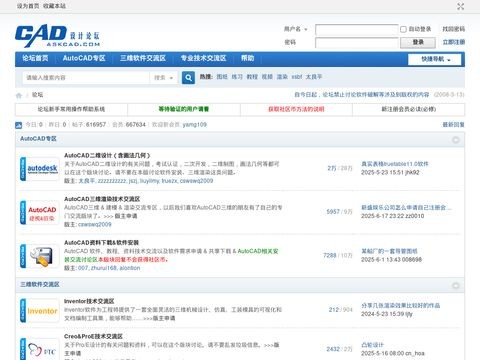Click 论坛 in breadcrumb
Screen dimensions: 480x360
(x=37, y=95)
